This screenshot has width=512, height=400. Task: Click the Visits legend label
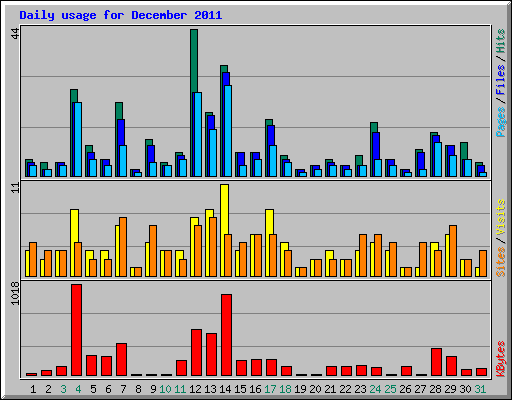(501, 218)
